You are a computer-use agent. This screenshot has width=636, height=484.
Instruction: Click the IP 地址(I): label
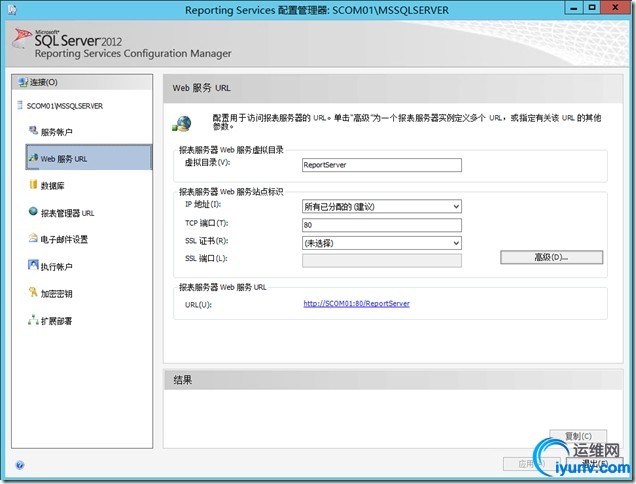203,204
